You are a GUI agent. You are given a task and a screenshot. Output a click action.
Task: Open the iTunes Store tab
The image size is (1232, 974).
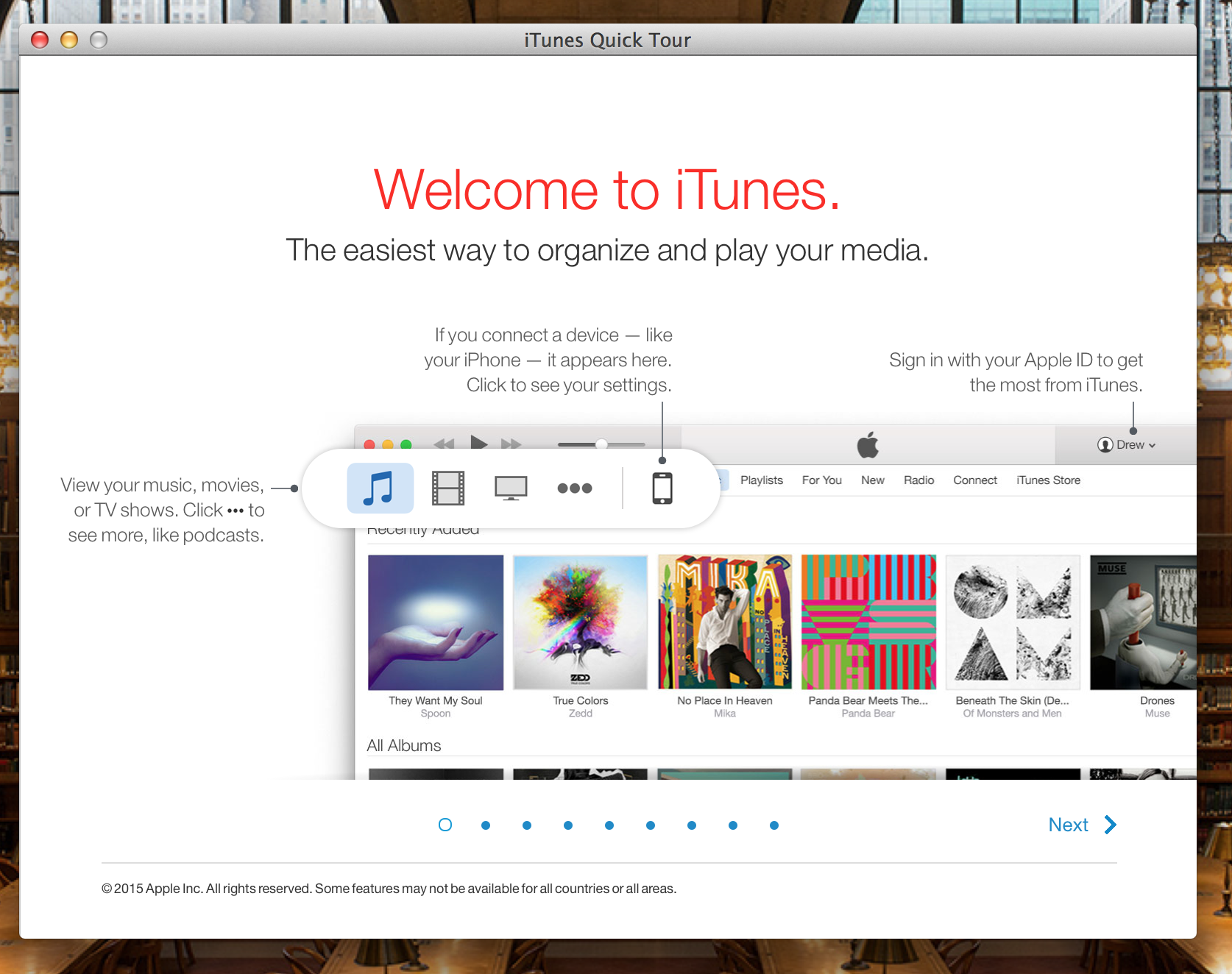(1048, 480)
